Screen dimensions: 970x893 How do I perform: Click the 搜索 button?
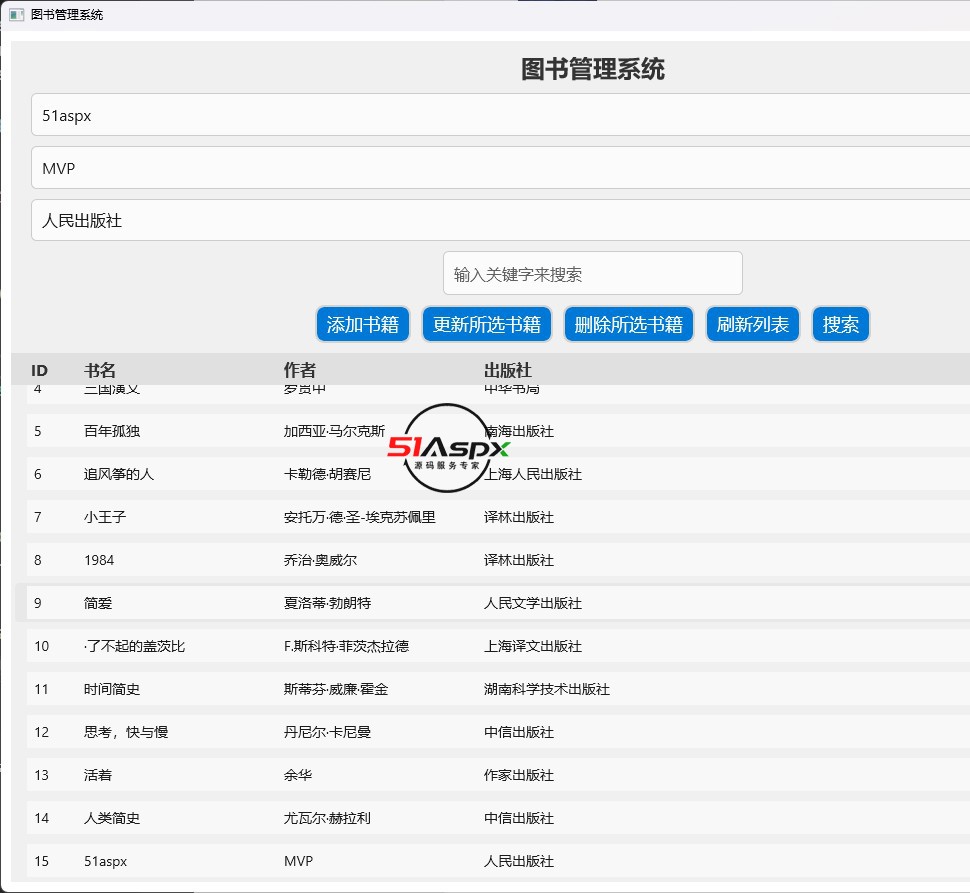tap(840, 324)
